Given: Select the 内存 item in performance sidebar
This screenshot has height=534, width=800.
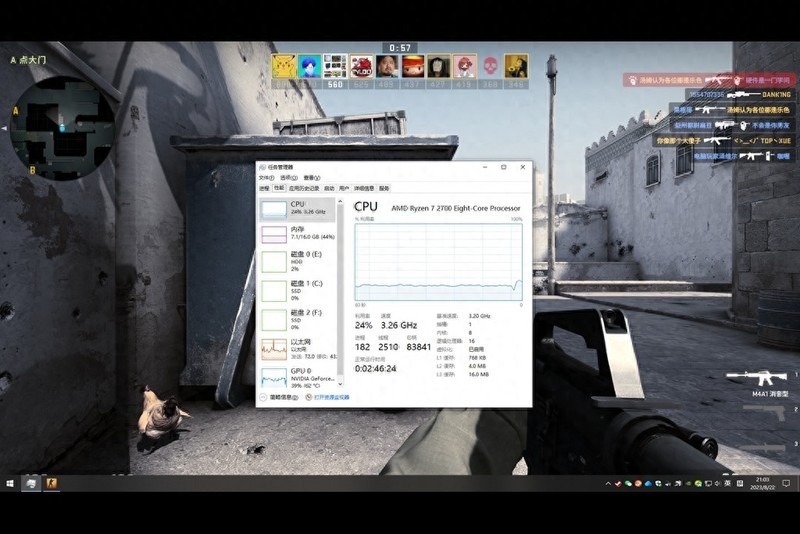Looking at the screenshot, I should (x=297, y=235).
